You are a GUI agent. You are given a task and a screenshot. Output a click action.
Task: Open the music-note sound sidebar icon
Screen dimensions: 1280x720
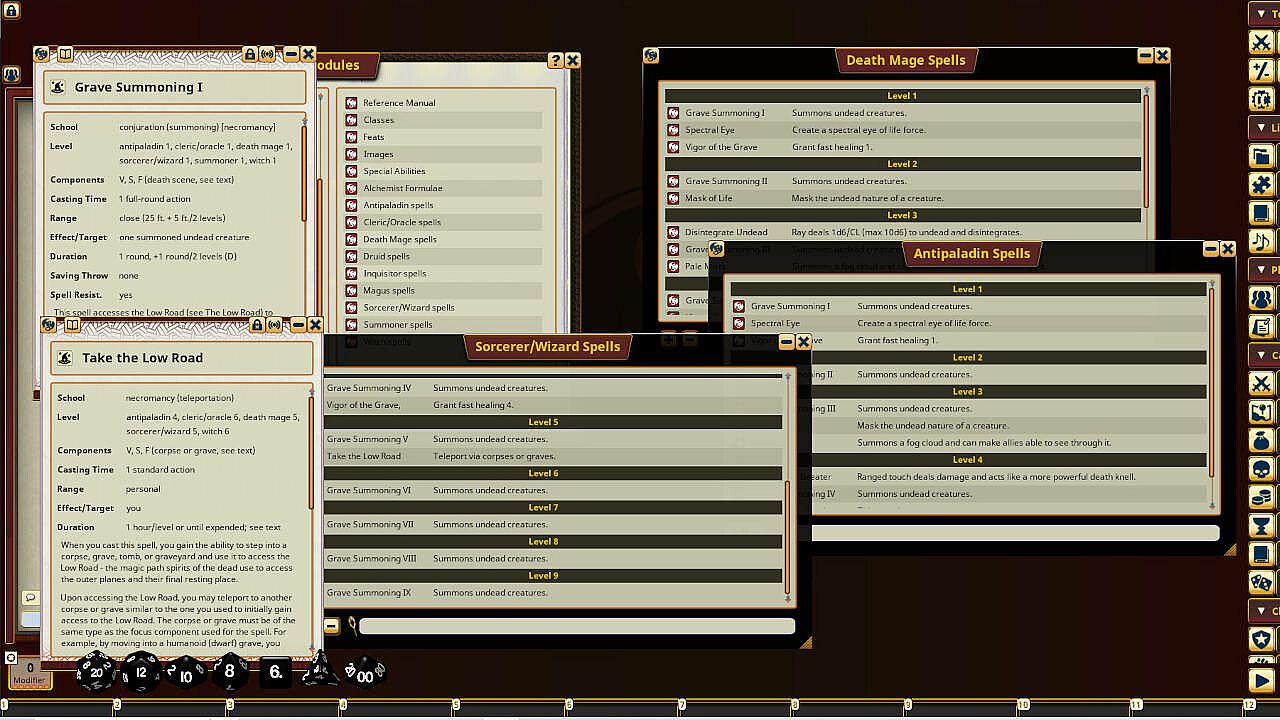click(1261, 241)
